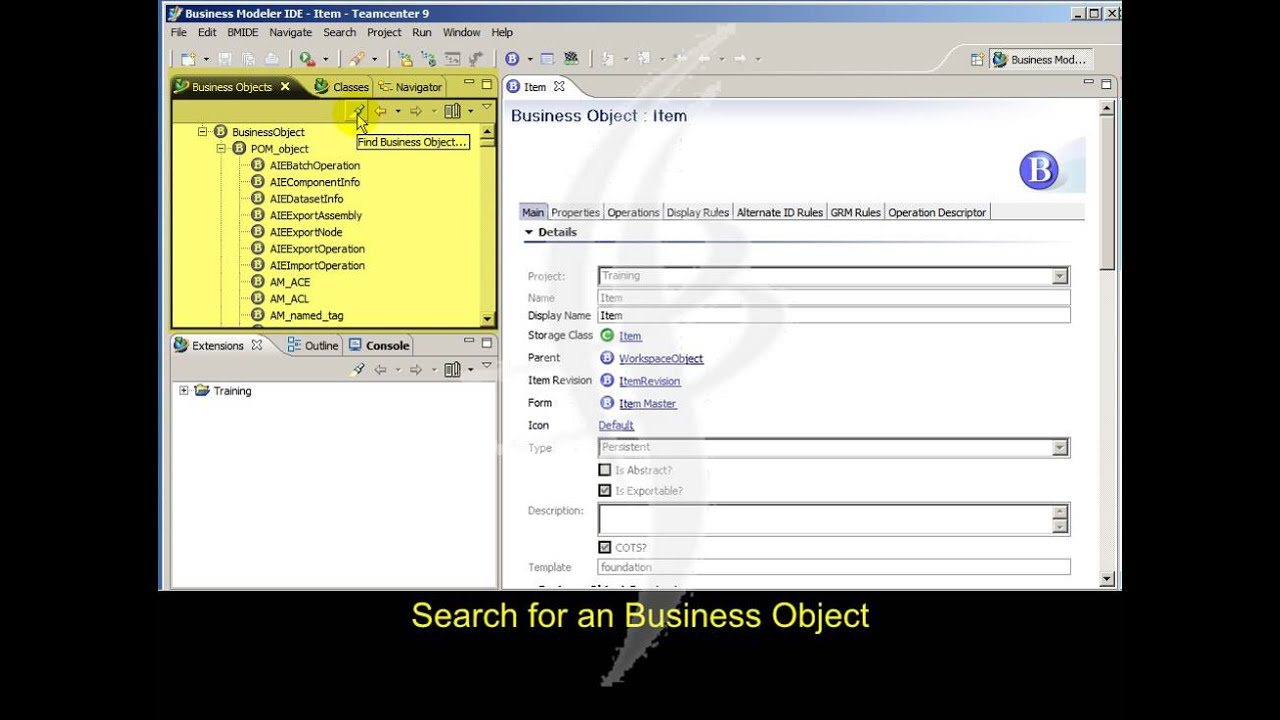The width and height of the screenshot is (1280, 720).
Task: Click forward arrow in Business Objects view
Action: [x=416, y=111]
